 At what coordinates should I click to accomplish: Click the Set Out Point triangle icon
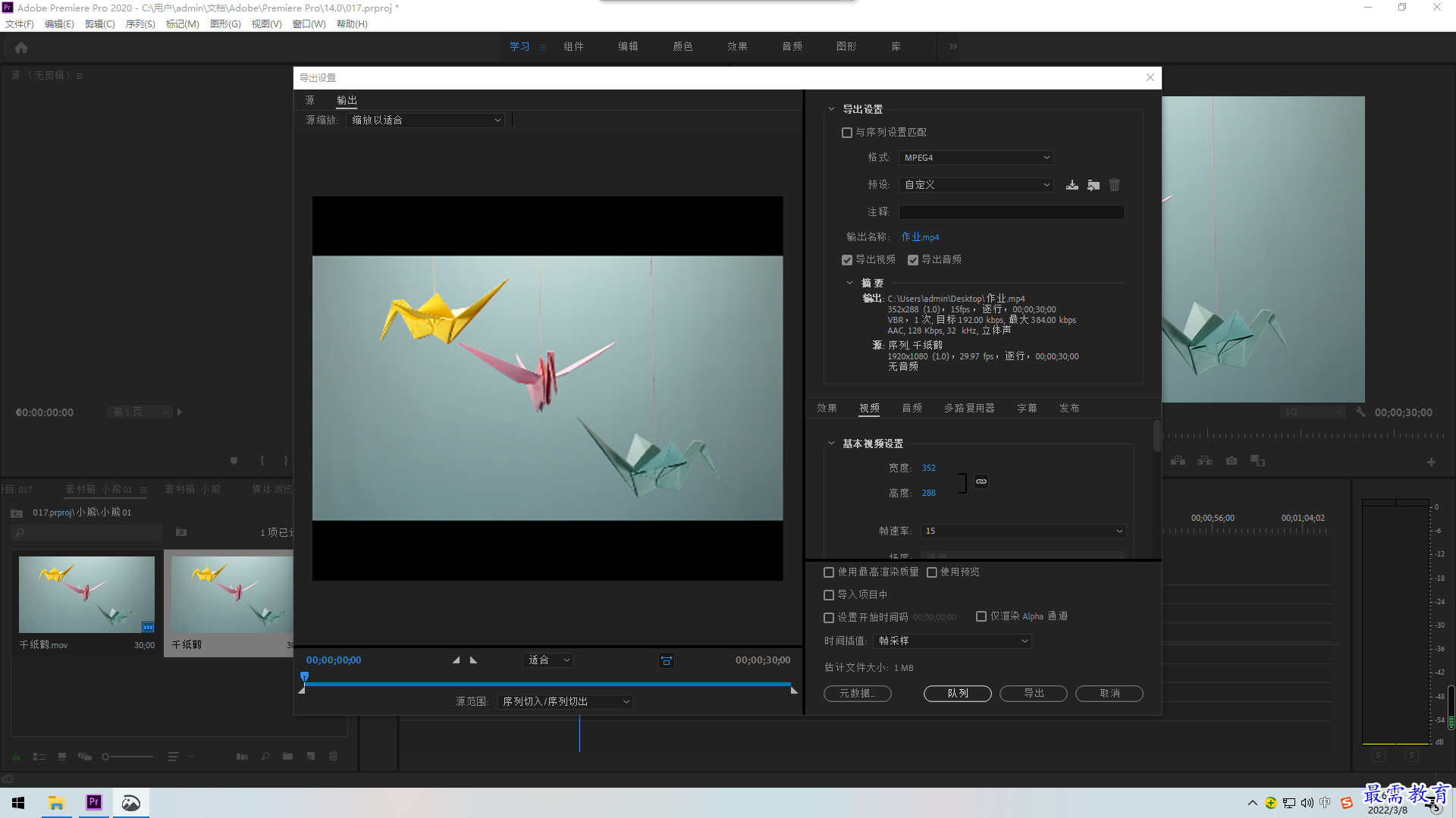[474, 660]
